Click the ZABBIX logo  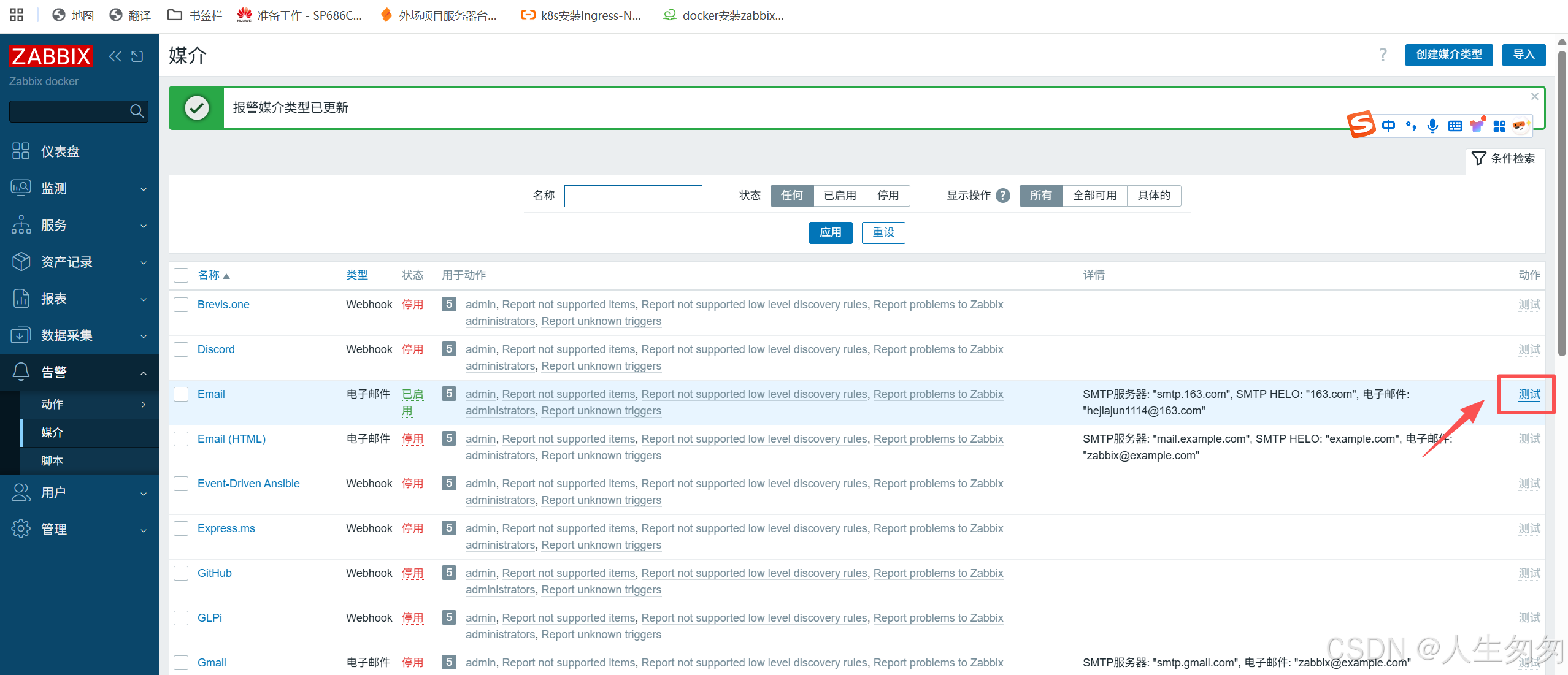tap(51, 56)
